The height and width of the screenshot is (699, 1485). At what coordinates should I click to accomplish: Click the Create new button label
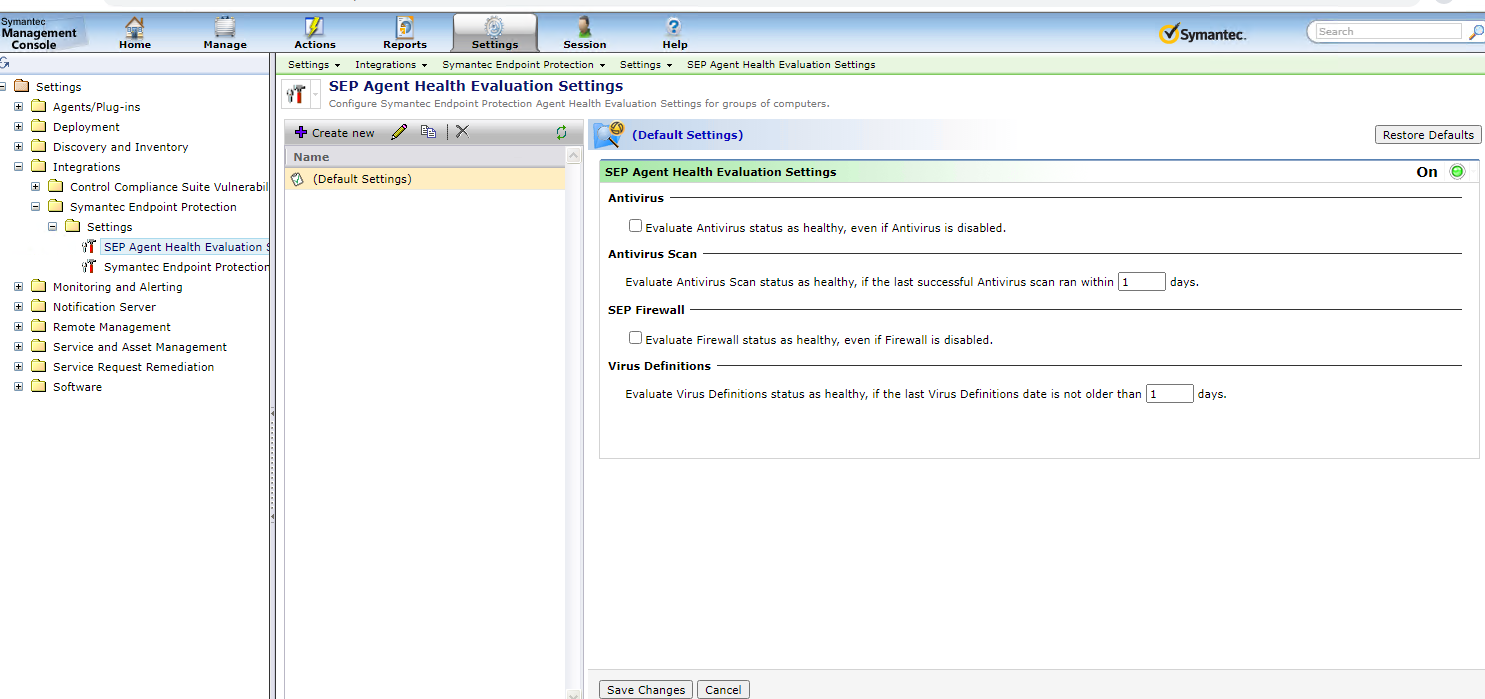tap(343, 133)
